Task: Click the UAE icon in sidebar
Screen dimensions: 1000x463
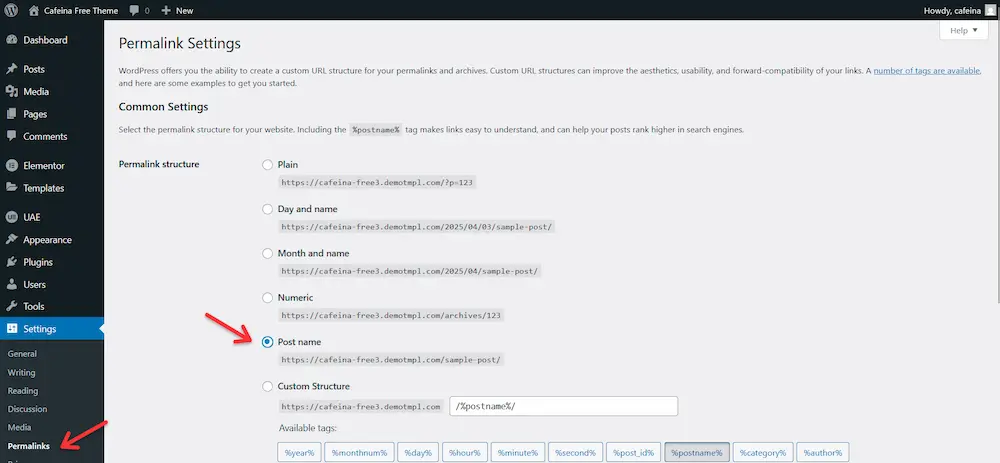Action: [11, 217]
